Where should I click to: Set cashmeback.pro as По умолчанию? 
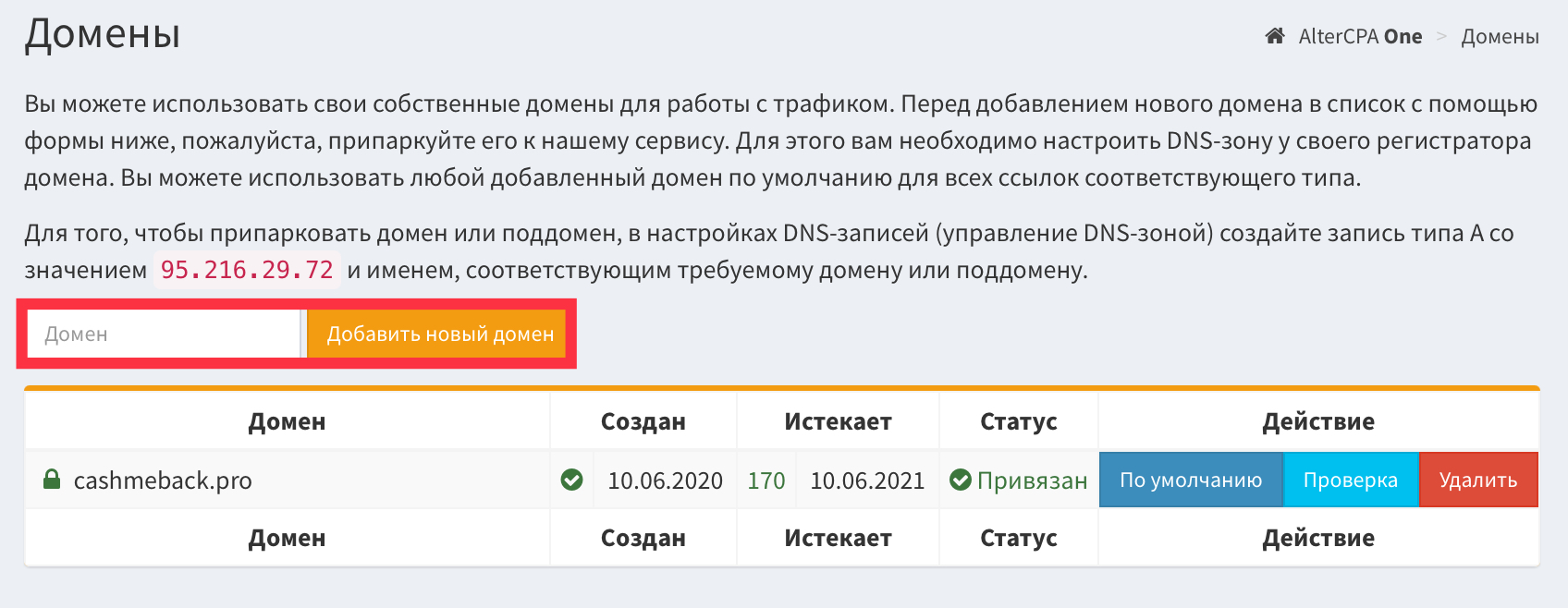[x=1191, y=480]
